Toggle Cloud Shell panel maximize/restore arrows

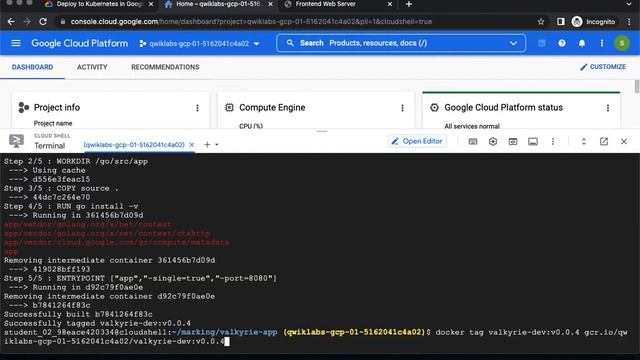(x=584, y=142)
